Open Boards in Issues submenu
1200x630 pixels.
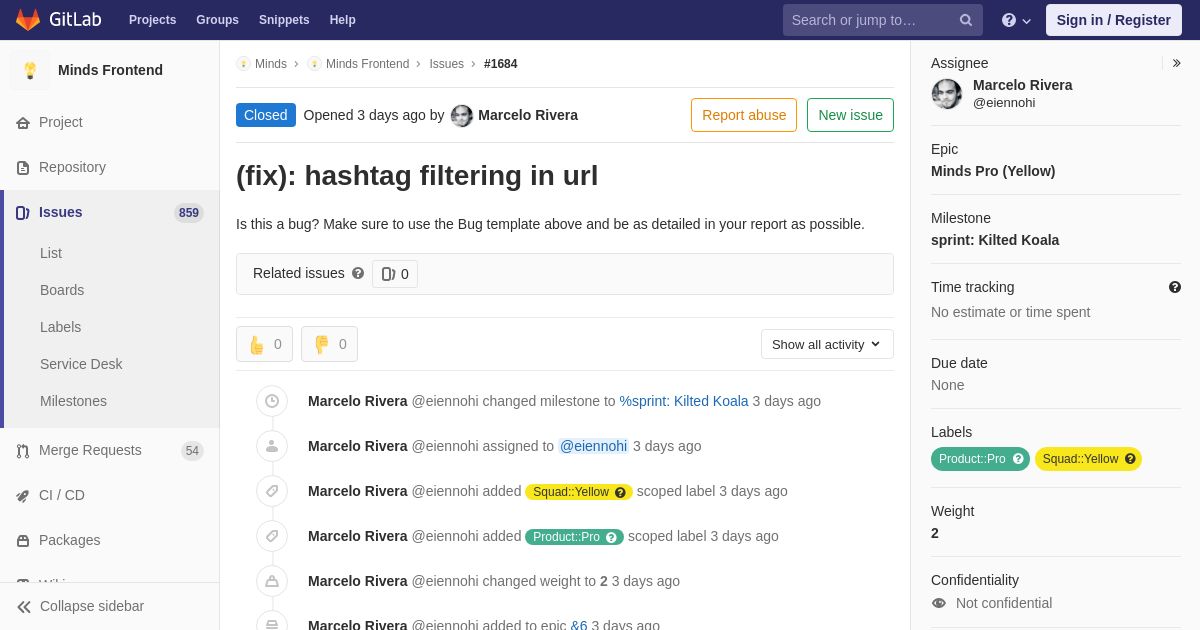pyautogui.click(x=62, y=290)
